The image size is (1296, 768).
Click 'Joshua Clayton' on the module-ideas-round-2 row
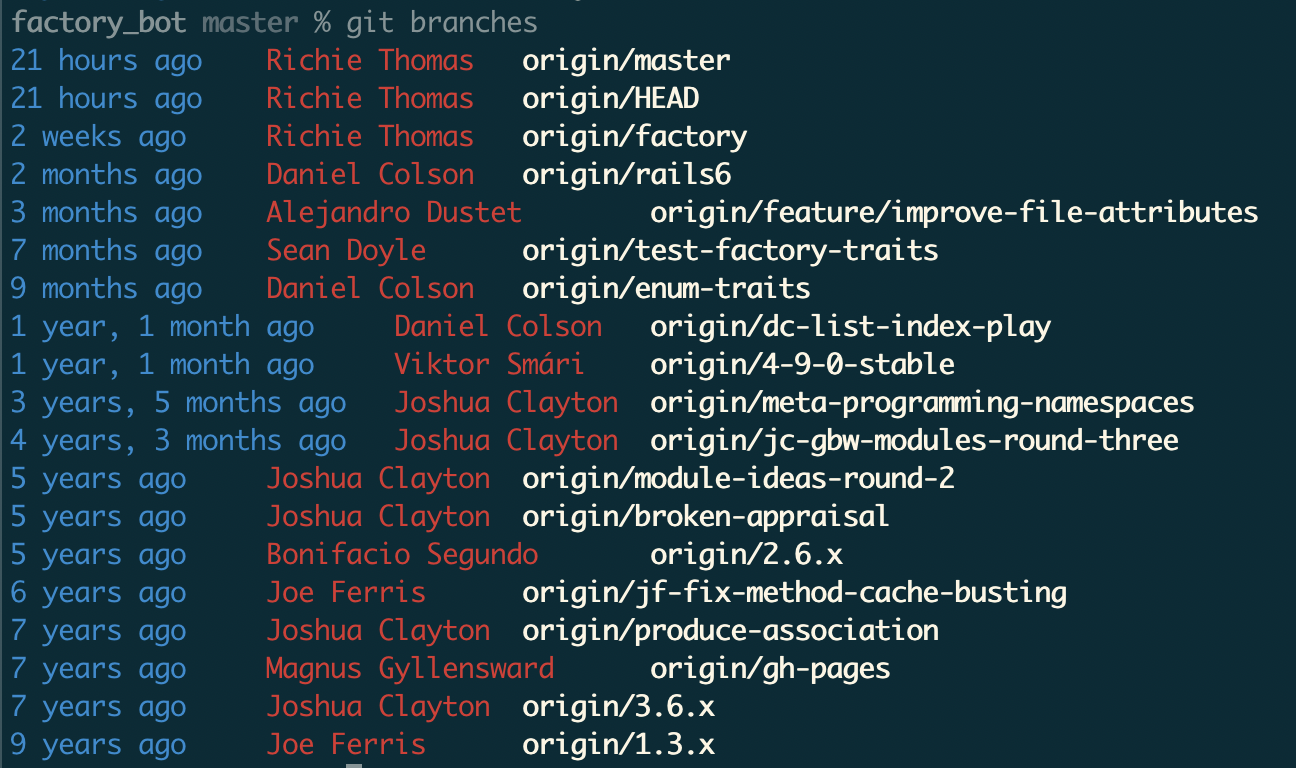378,479
